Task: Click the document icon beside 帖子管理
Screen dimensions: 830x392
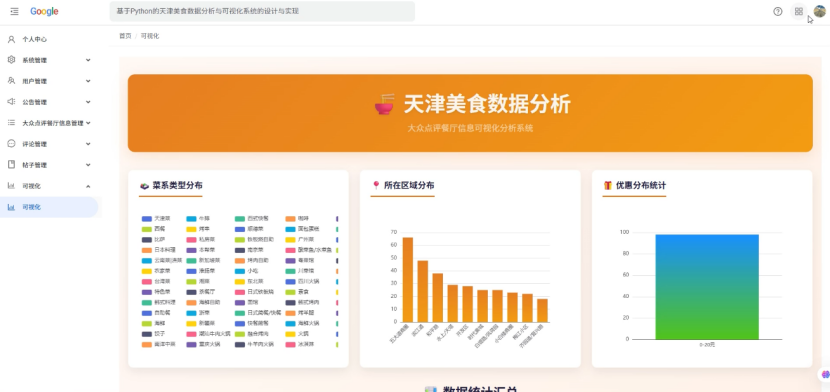Action: tap(11, 165)
